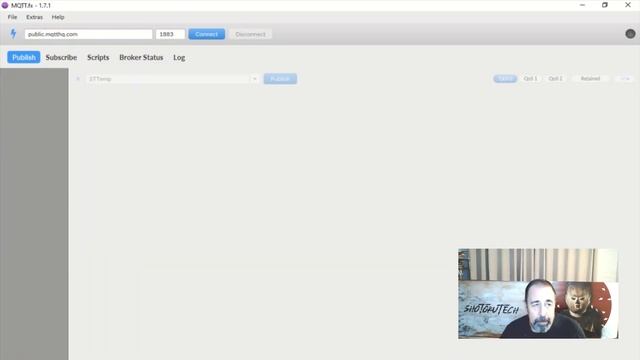Screen dimensions: 640x360
Task: Click the faded Publish message button
Action: [x=280, y=79]
